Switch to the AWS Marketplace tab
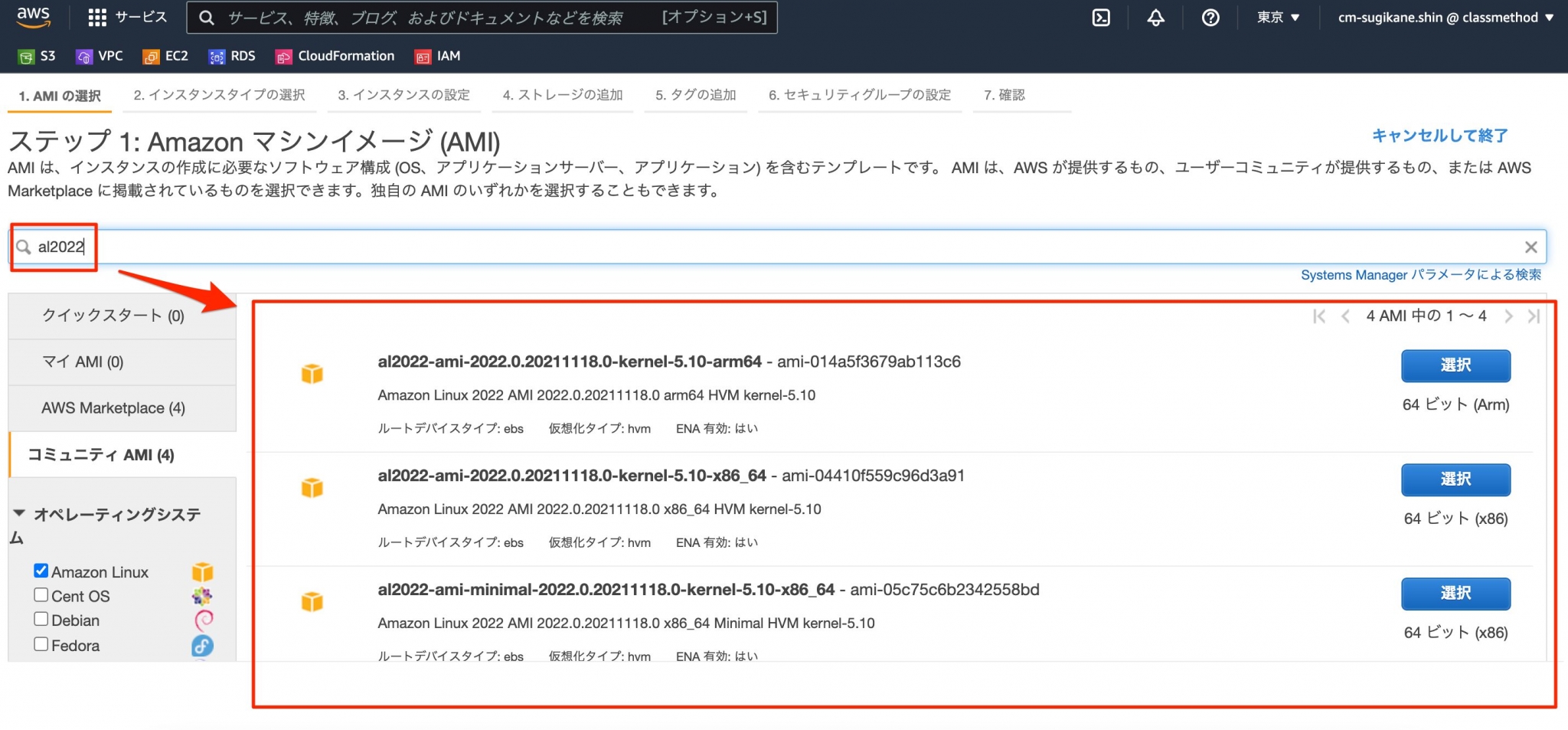 [x=113, y=408]
